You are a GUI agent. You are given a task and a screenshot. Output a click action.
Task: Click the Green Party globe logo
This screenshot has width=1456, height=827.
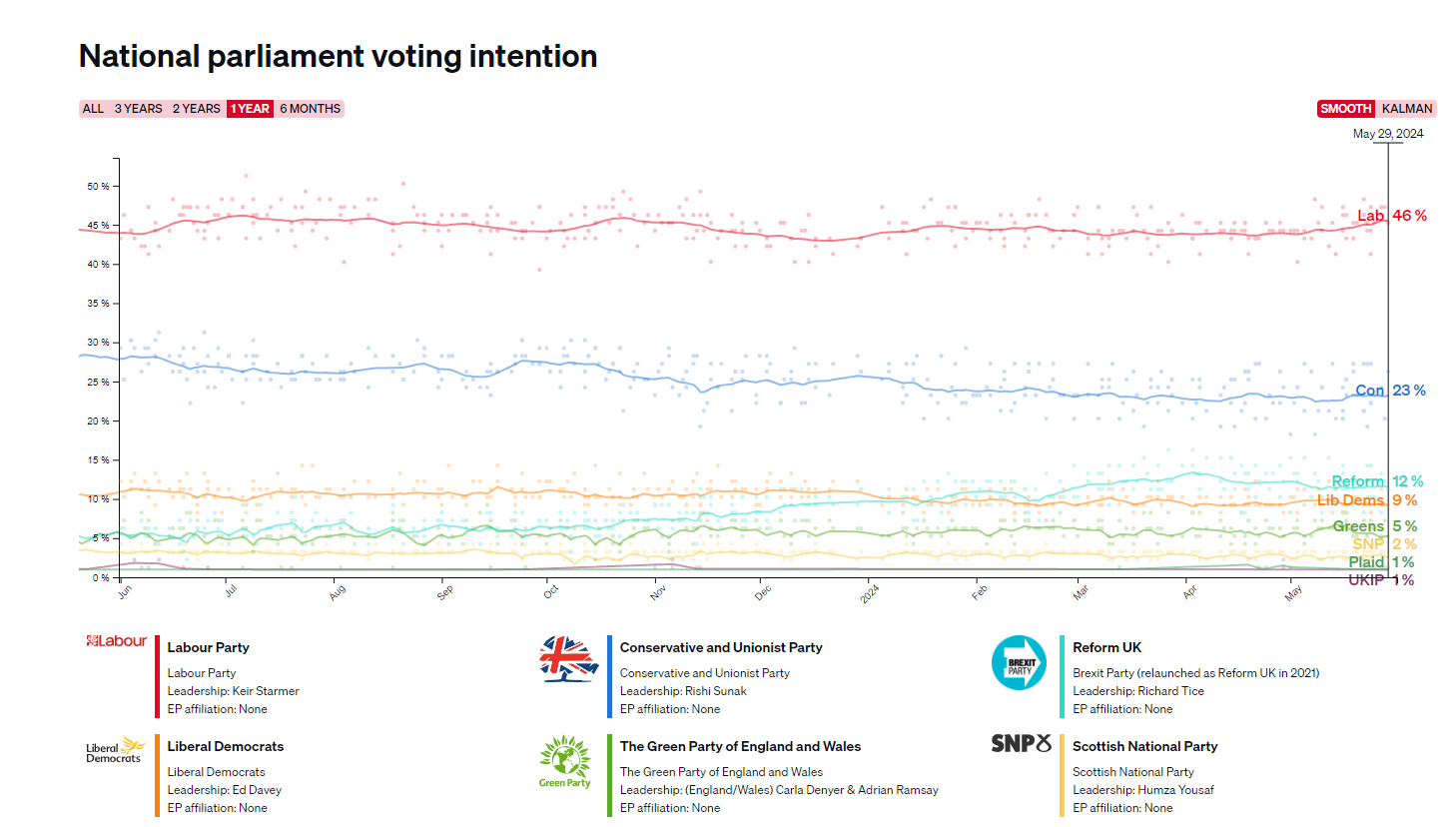coord(565,762)
